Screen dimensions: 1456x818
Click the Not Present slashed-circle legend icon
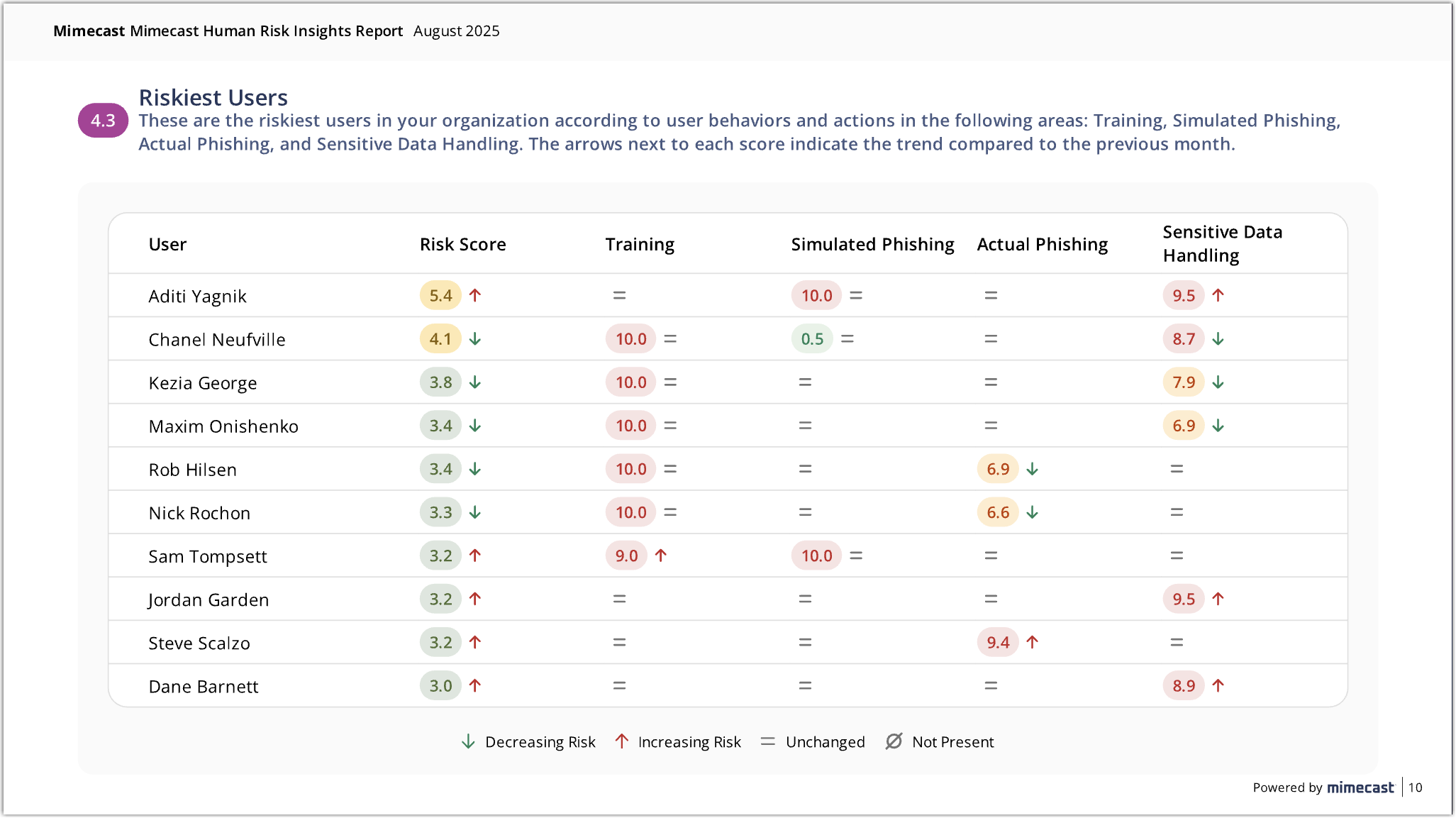tap(894, 741)
